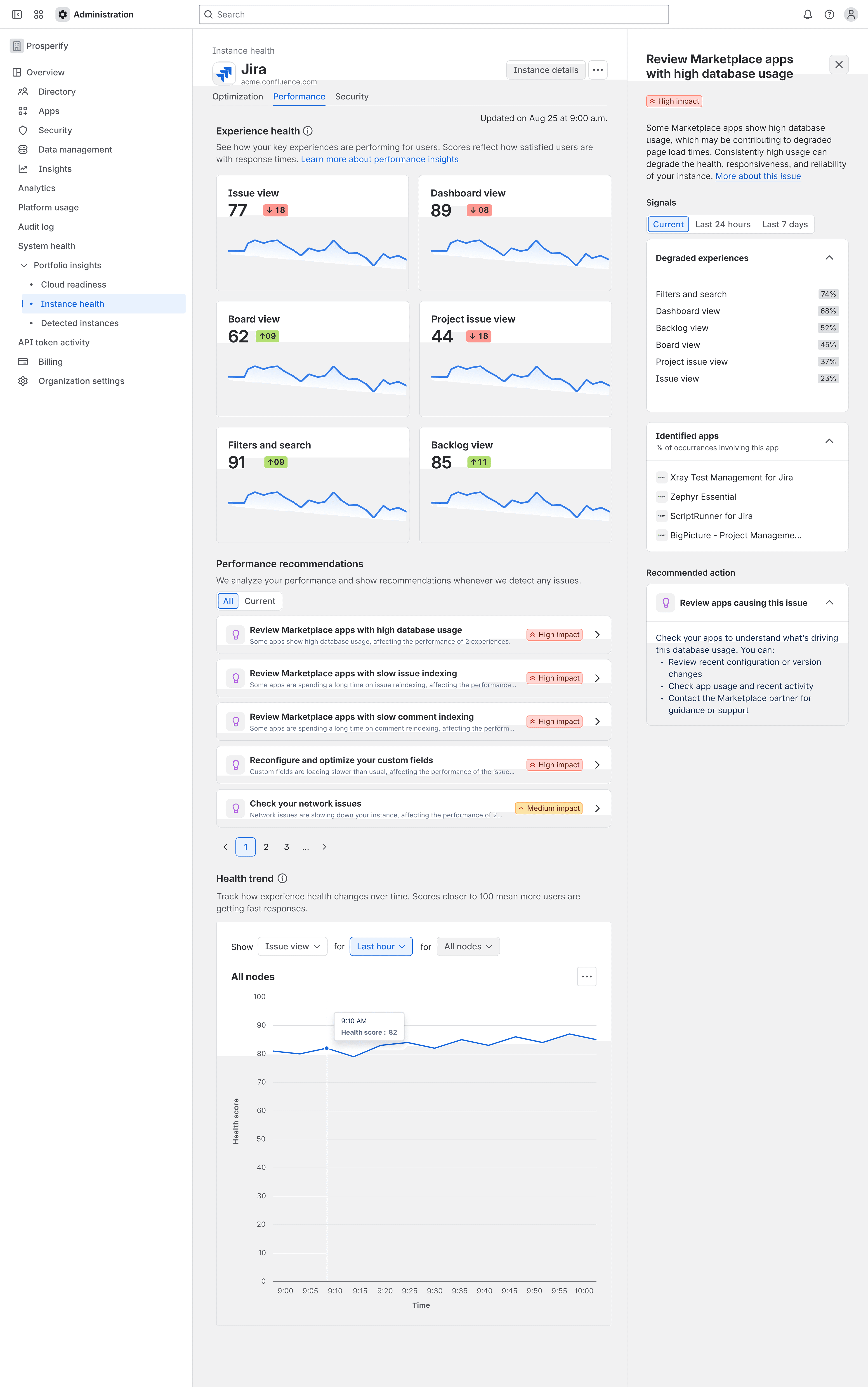Select Last 7 days signals filter

785,224
